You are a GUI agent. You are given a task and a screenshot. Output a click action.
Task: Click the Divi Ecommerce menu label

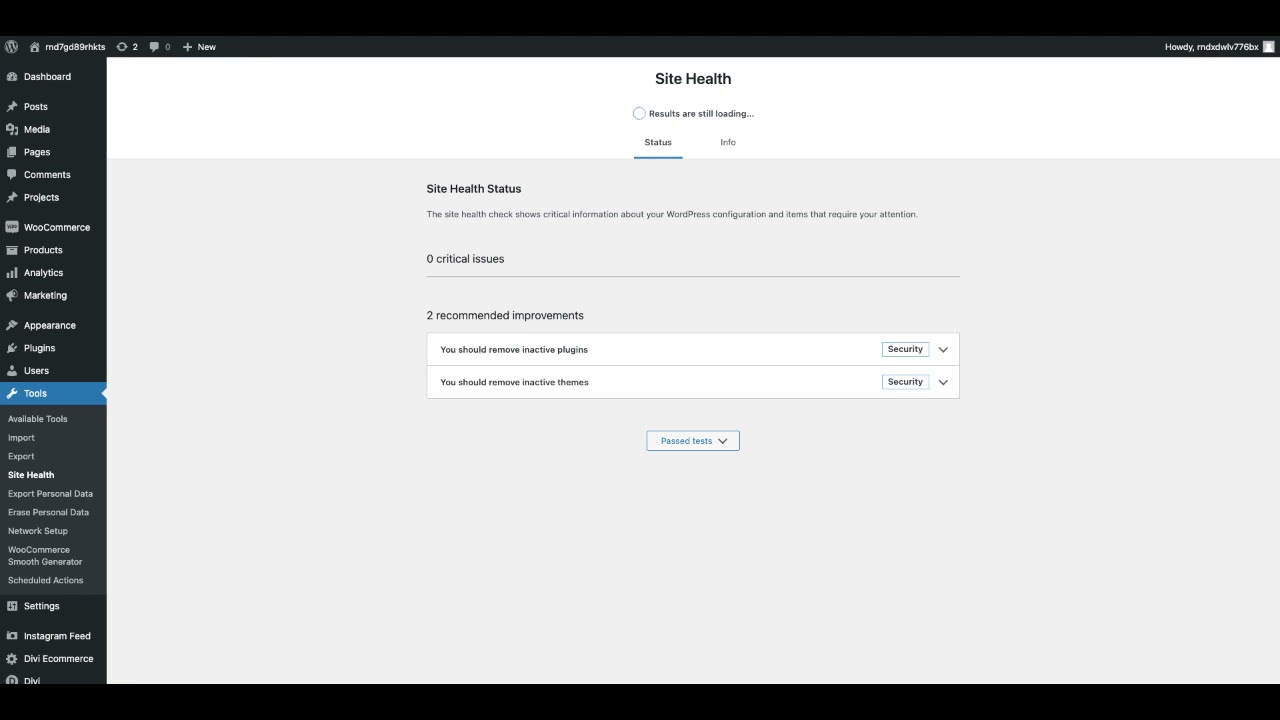click(58, 659)
